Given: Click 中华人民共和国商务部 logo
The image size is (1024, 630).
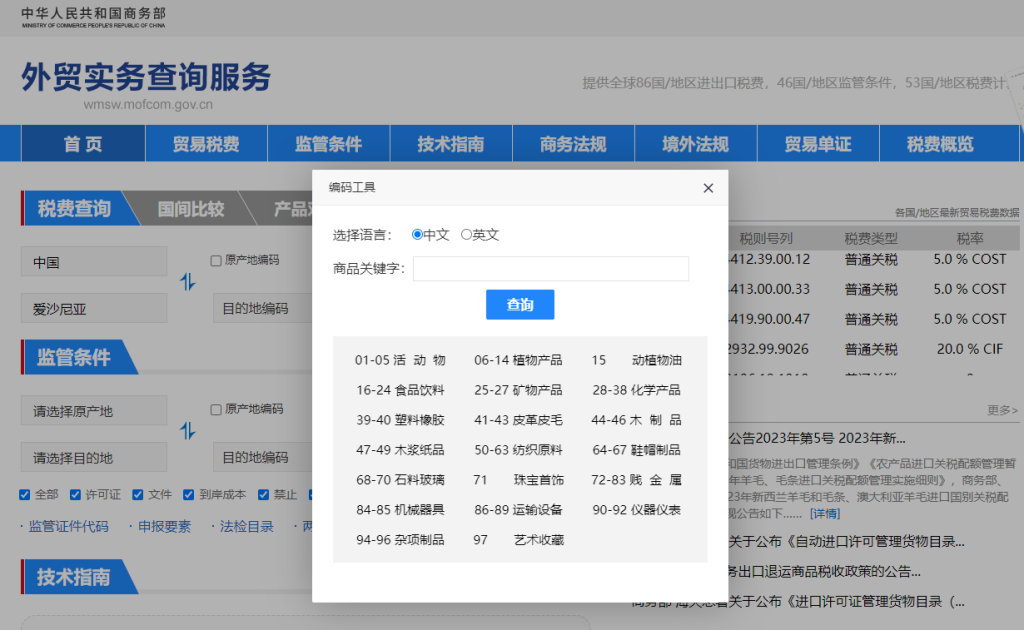Looking at the screenshot, I should pos(93,17).
